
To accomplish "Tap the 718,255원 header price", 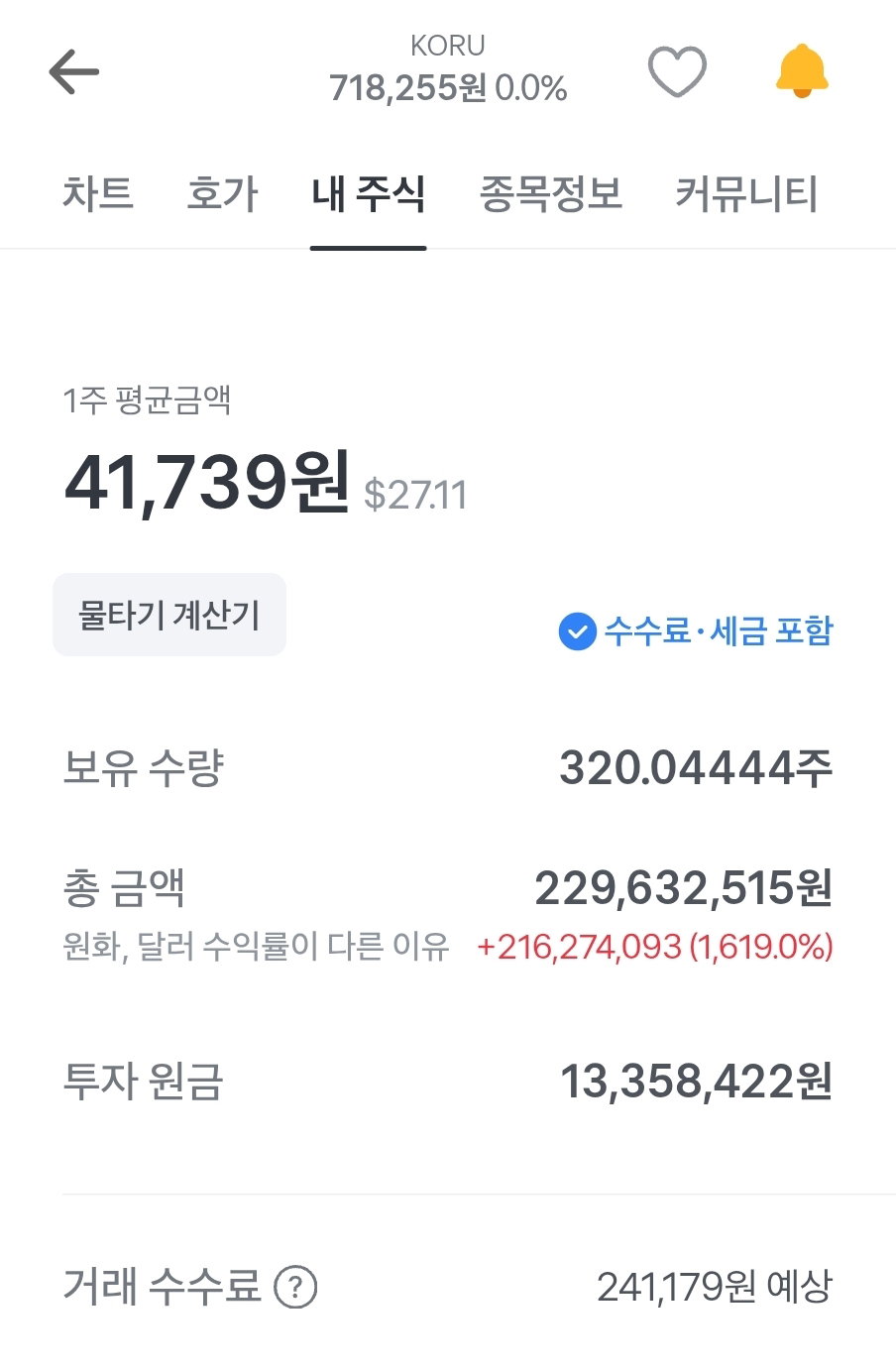I will click(407, 88).
